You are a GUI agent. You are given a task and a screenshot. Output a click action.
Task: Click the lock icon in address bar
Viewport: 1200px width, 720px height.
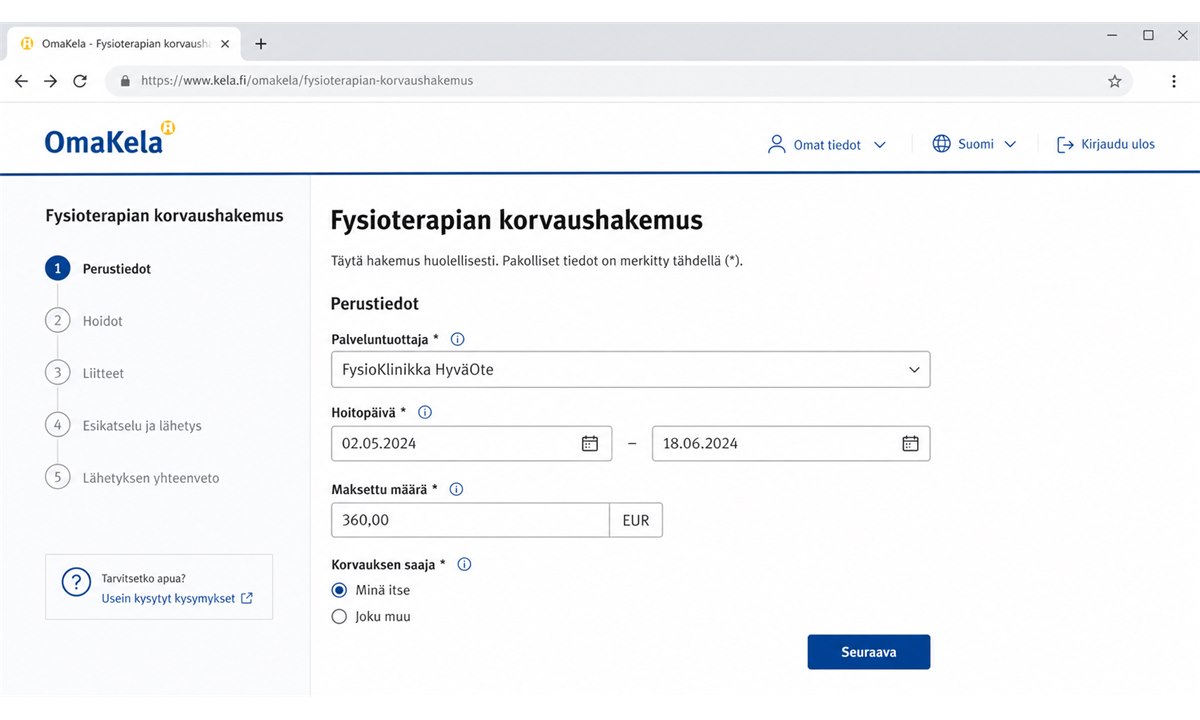(x=125, y=81)
